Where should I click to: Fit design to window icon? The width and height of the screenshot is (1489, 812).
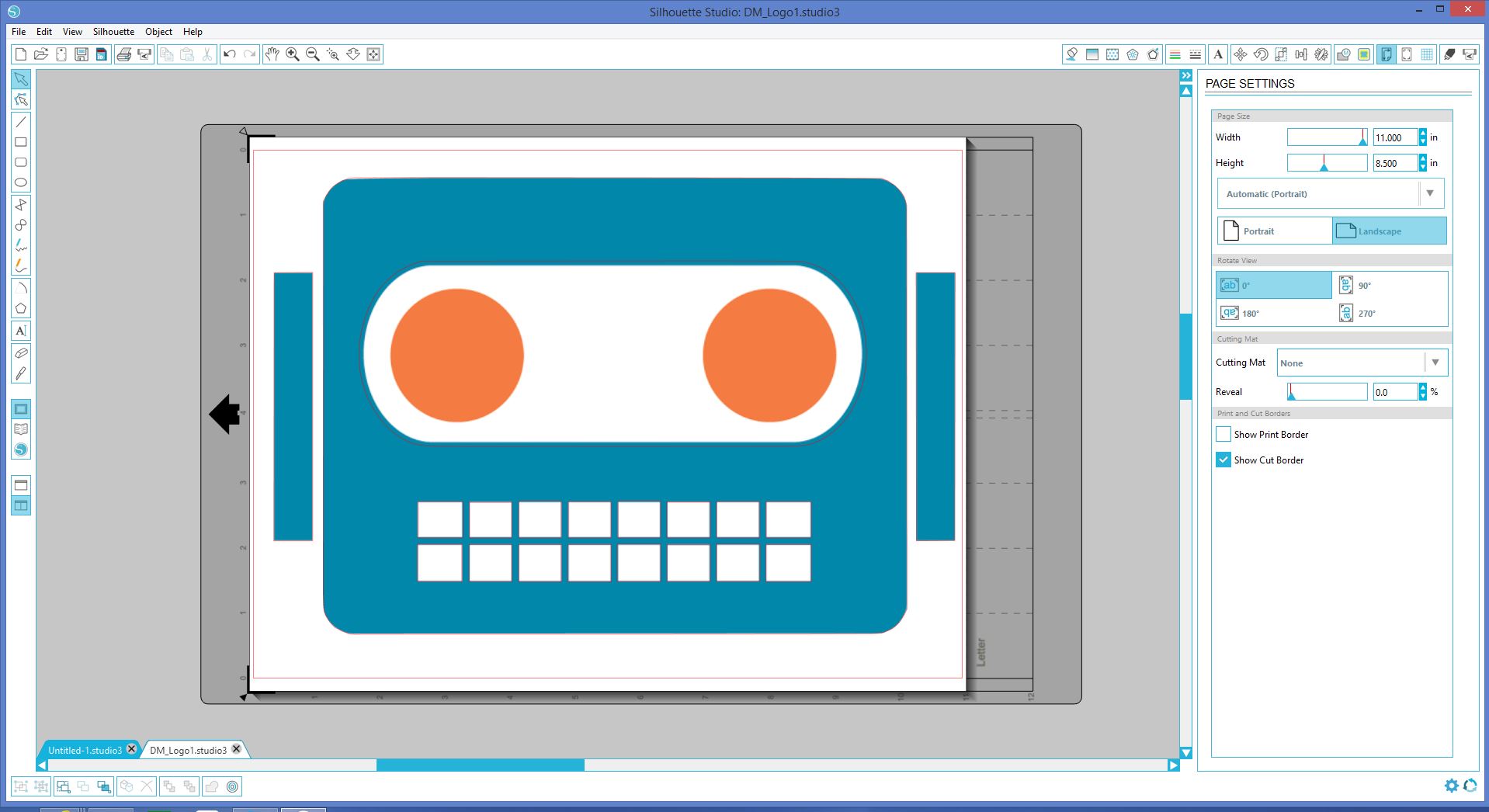coord(373,54)
